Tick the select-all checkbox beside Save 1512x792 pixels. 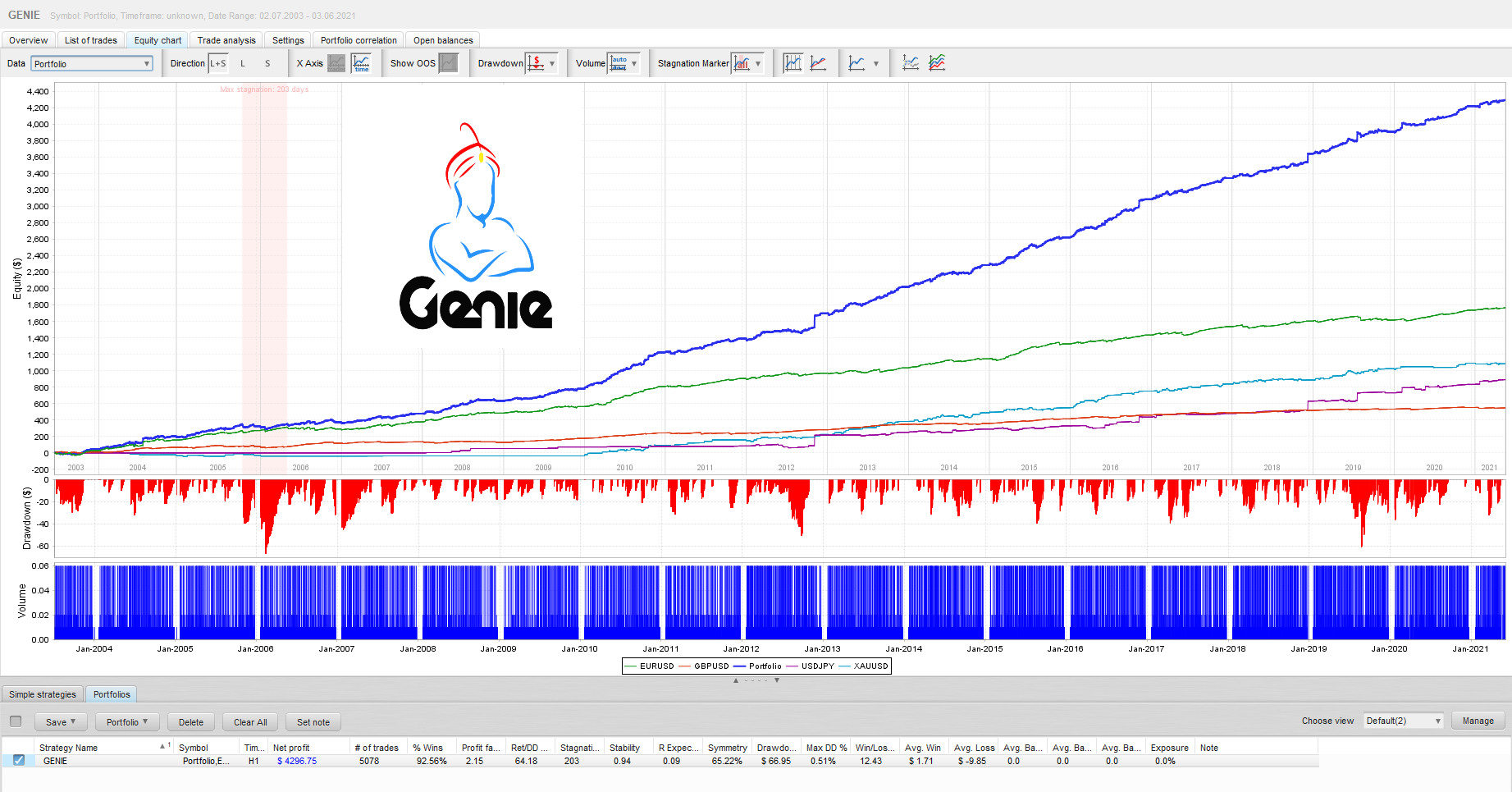point(16,721)
